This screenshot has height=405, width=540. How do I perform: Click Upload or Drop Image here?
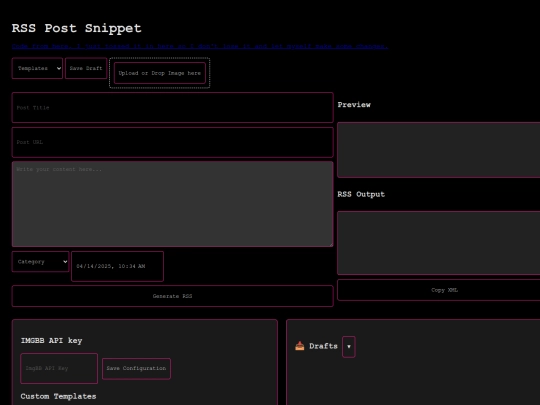[x=160, y=73]
